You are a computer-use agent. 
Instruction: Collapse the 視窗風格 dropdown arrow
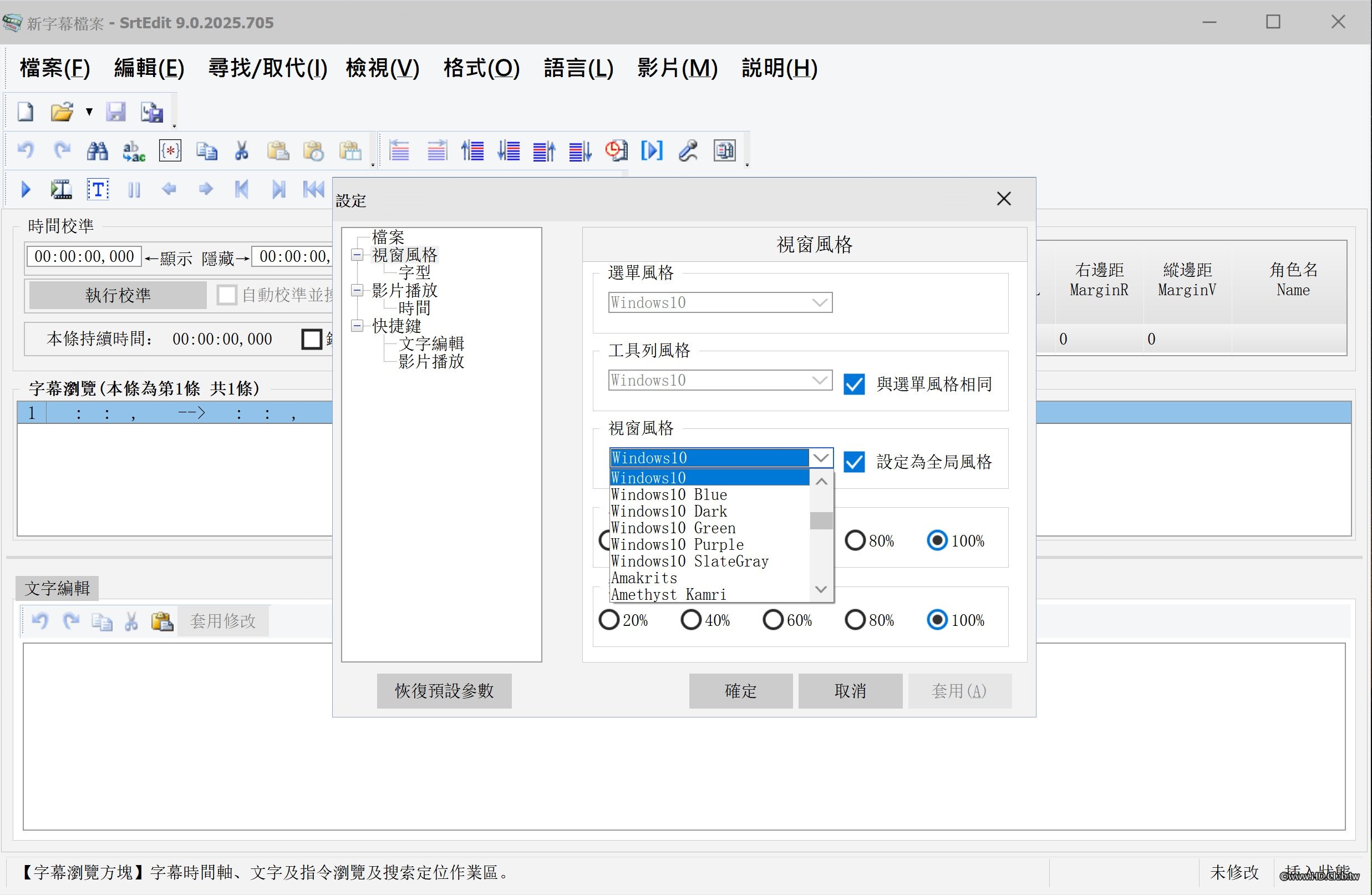point(821,458)
